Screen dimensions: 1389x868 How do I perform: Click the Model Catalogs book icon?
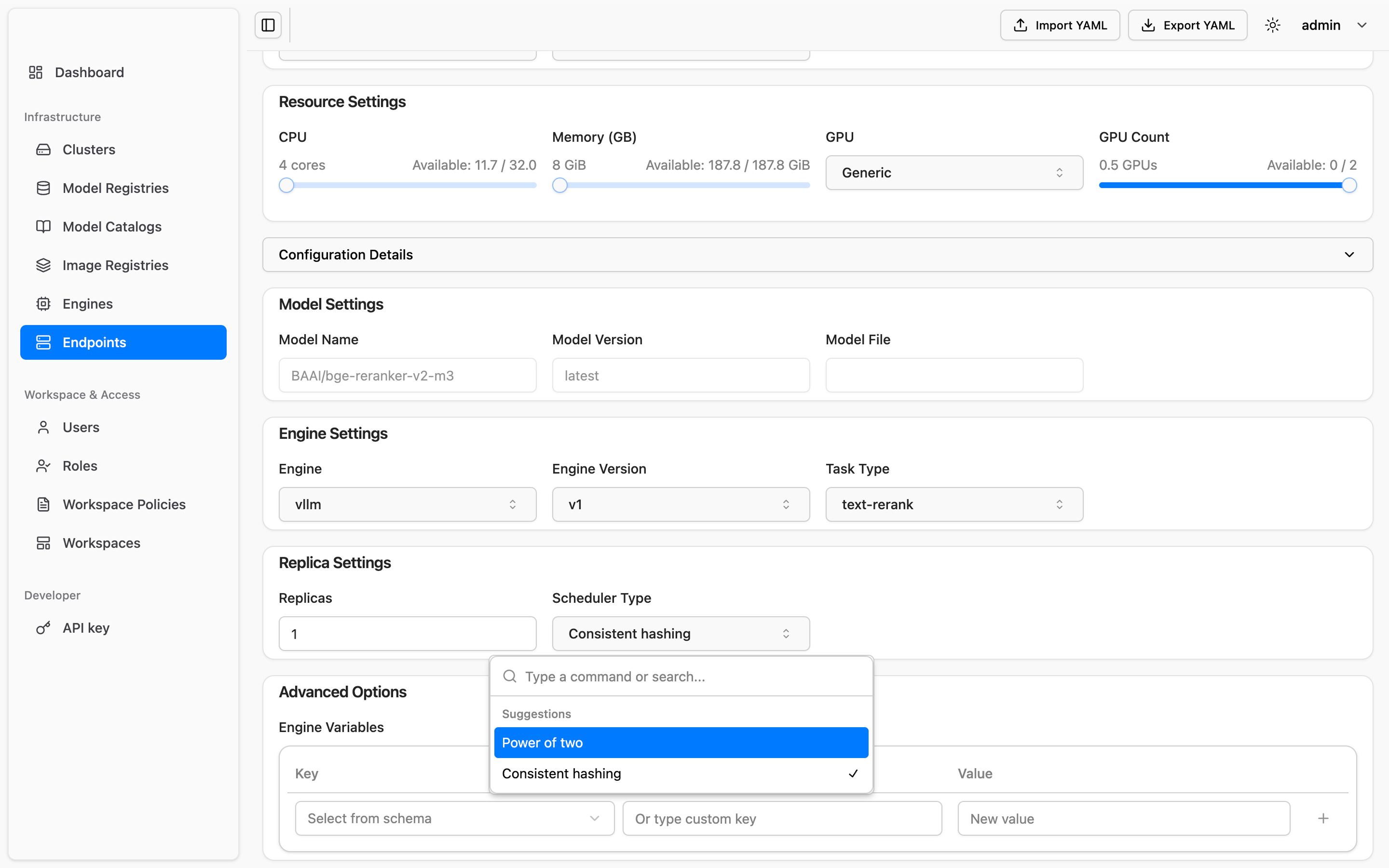tap(43, 227)
